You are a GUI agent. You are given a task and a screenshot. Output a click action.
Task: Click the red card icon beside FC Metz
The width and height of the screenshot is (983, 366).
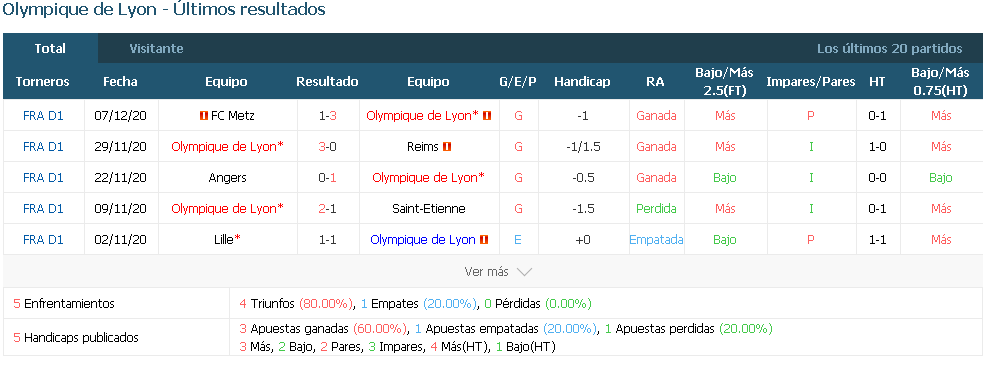pyautogui.click(x=203, y=115)
